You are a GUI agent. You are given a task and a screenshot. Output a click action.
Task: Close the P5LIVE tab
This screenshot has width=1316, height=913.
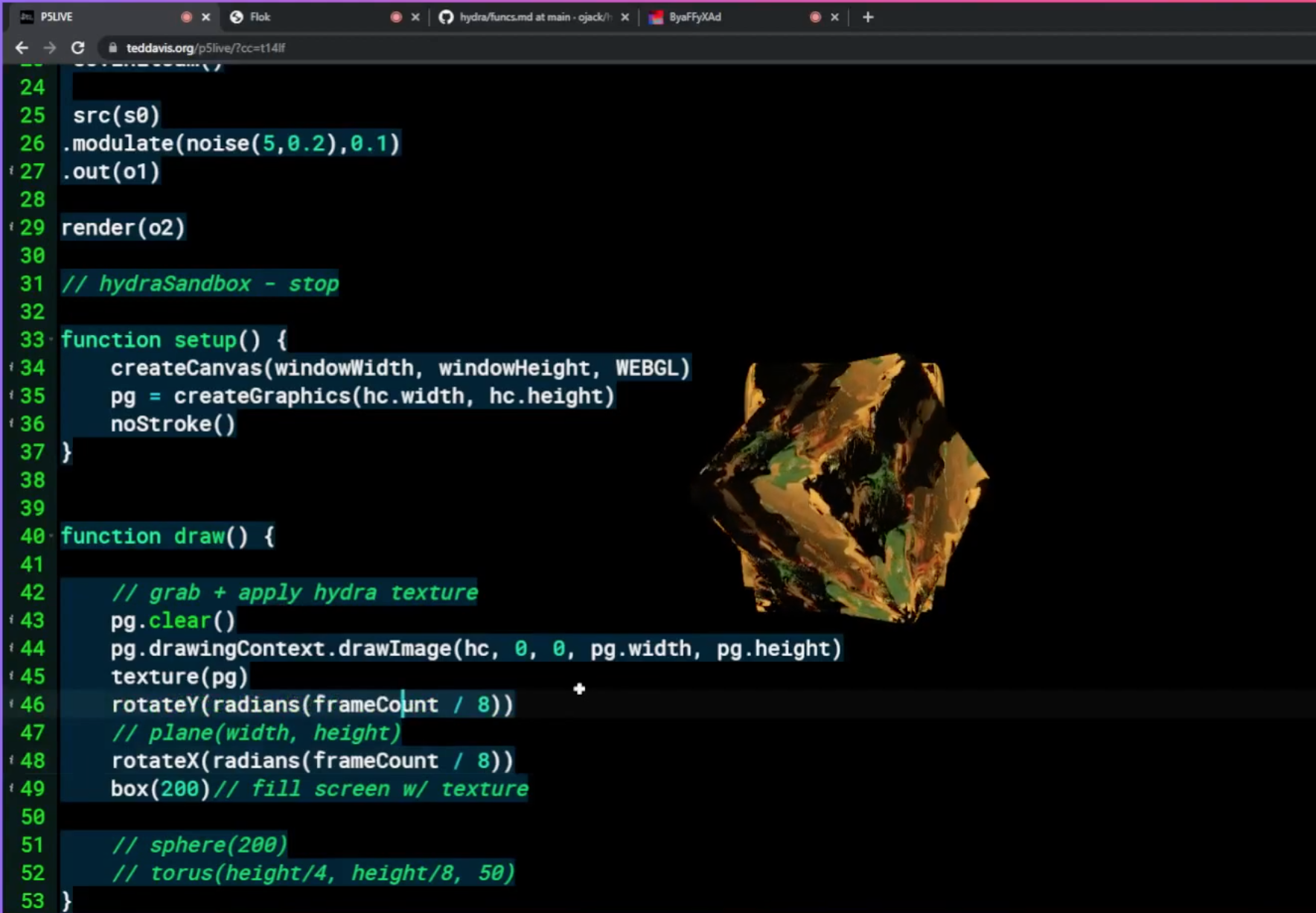206,17
